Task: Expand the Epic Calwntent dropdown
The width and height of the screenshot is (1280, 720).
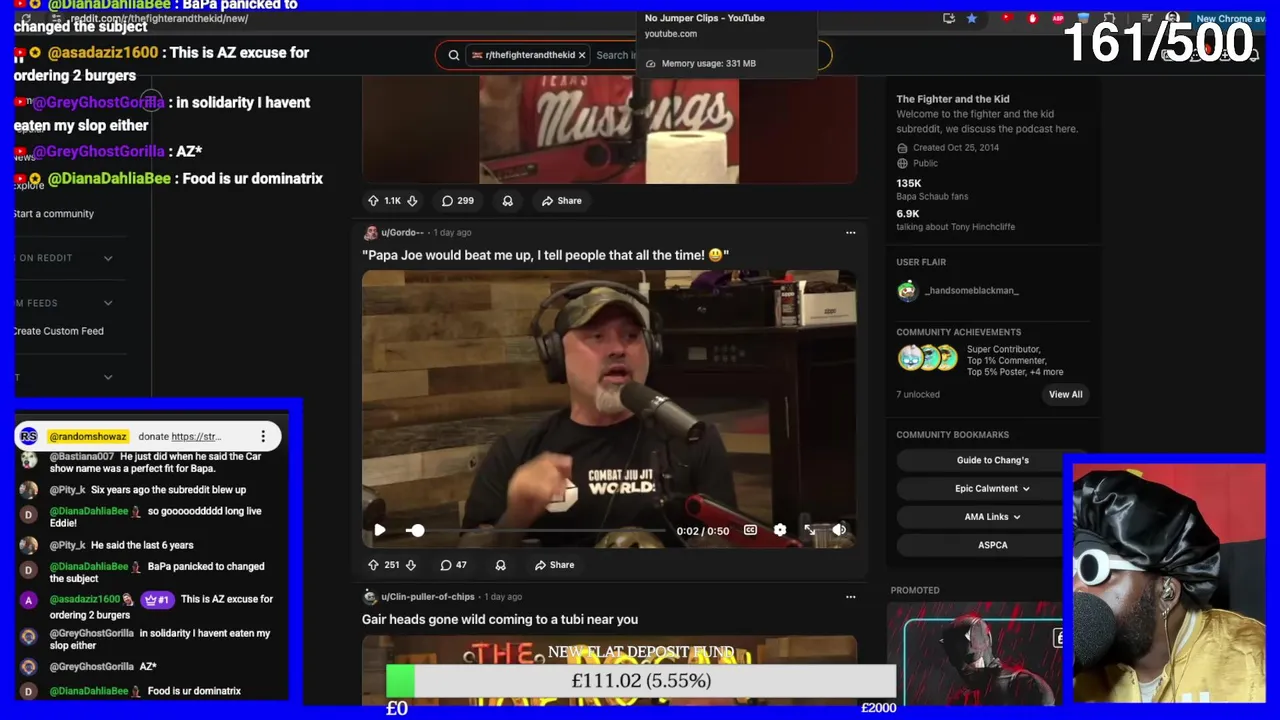Action: pyautogui.click(x=992, y=488)
